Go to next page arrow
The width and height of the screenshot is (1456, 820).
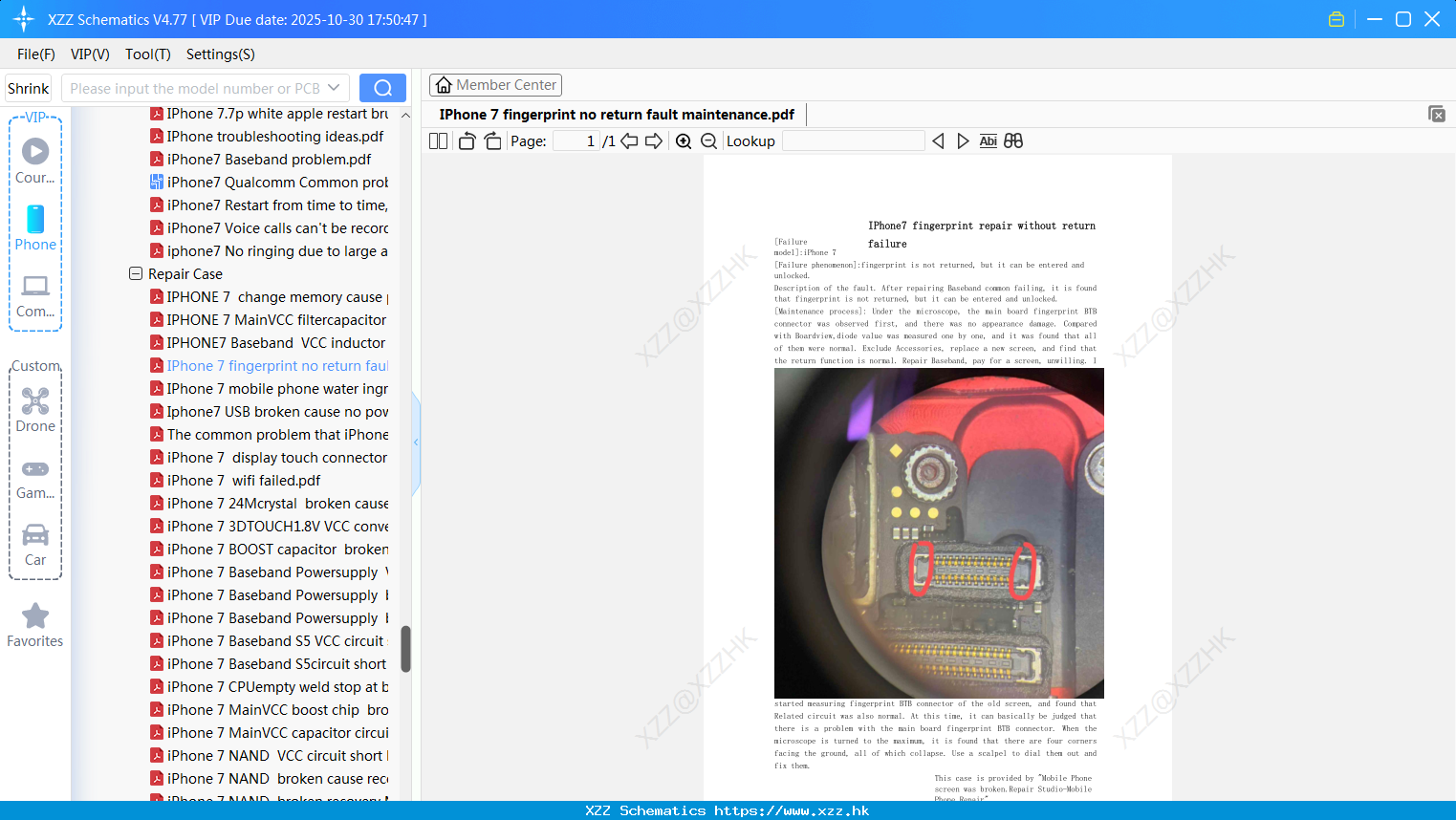(x=654, y=140)
